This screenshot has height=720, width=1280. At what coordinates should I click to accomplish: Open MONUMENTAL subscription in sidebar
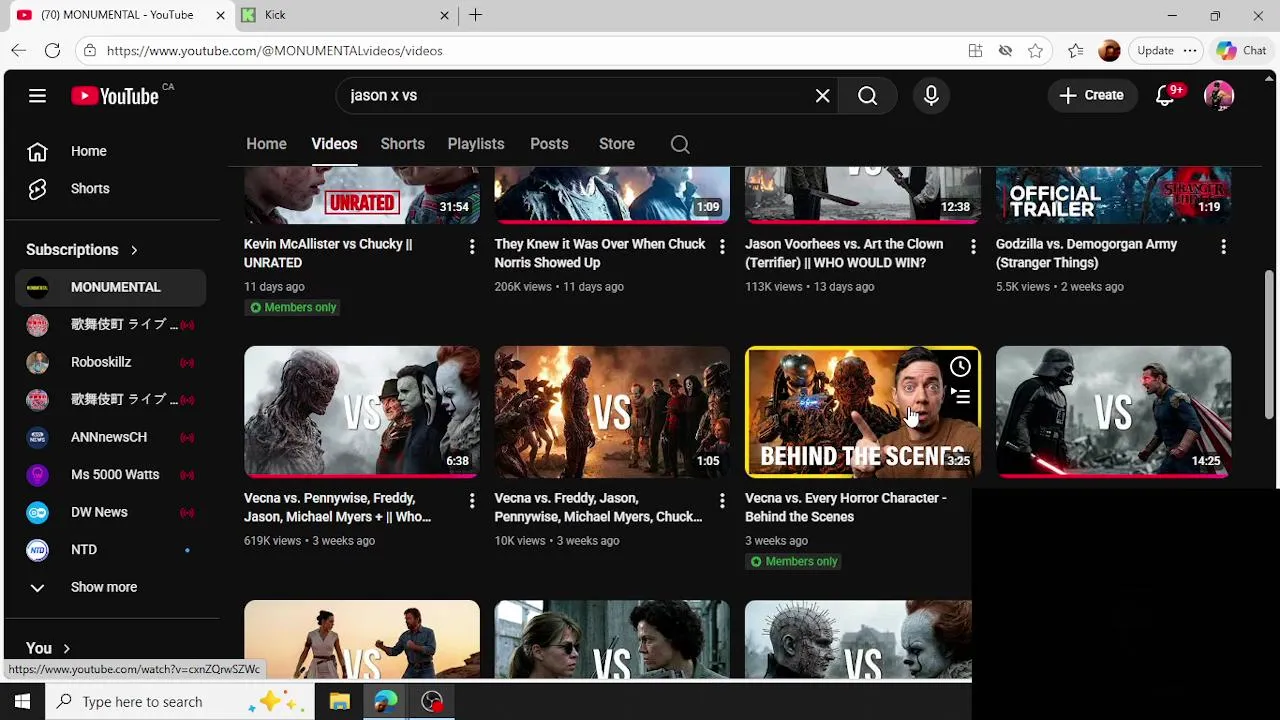tap(110, 288)
